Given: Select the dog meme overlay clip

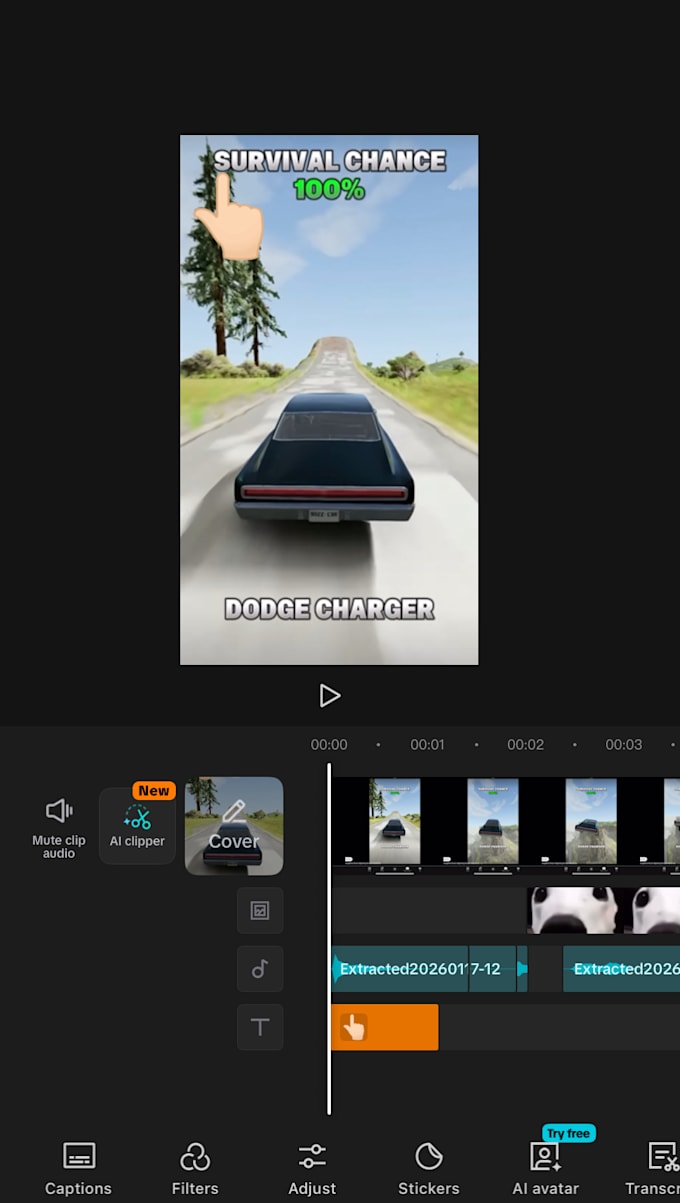Looking at the screenshot, I should tap(604, 910).
